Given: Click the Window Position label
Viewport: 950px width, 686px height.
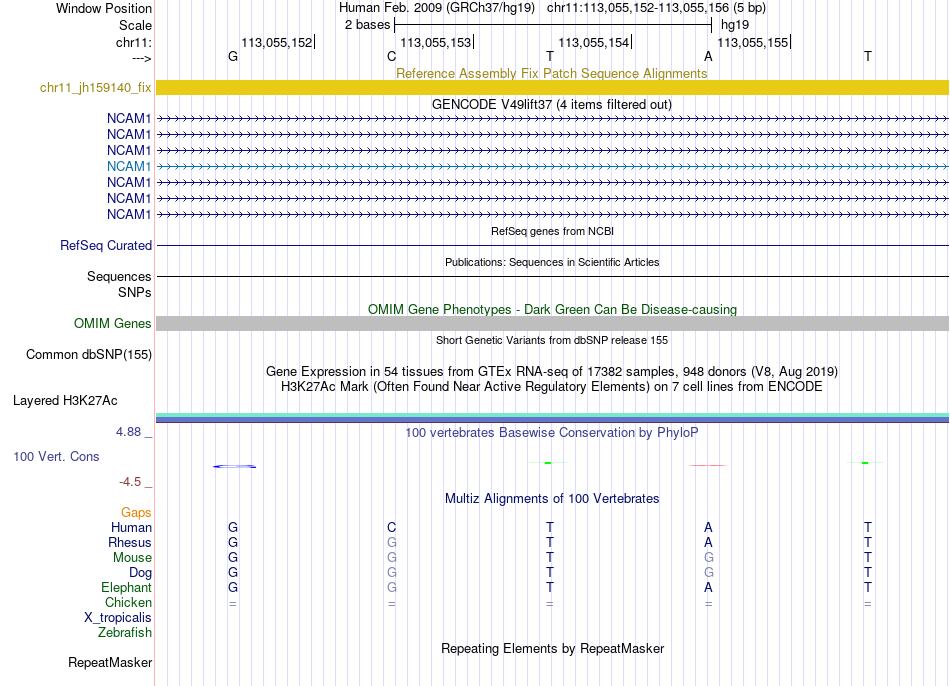Looking at the screenshot, I should click(x=104, y=8).
